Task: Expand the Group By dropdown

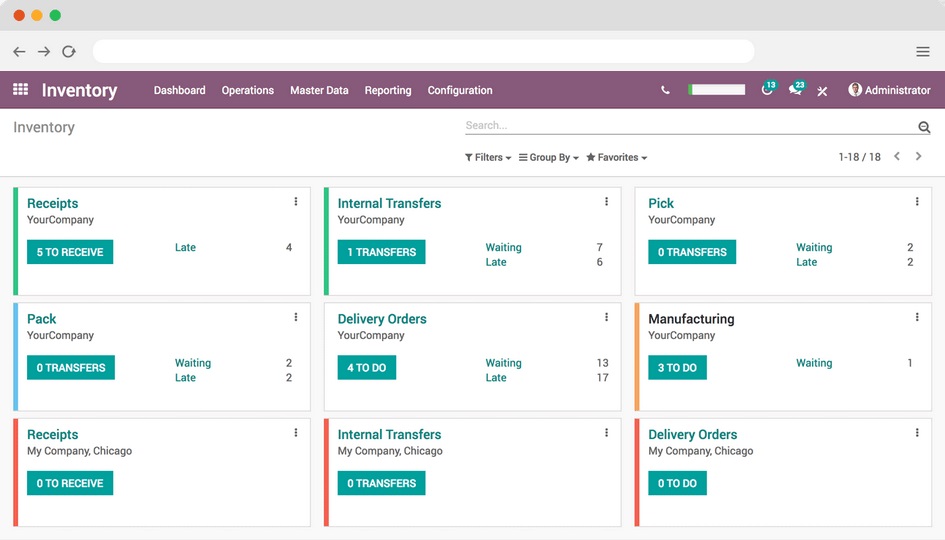Action: tap(549, 157)
